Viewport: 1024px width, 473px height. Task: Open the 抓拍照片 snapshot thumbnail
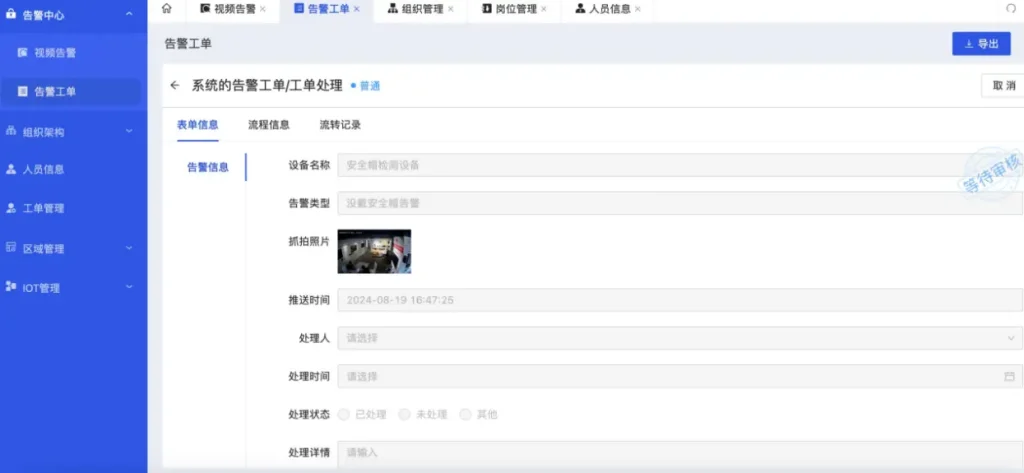point(374,251)
